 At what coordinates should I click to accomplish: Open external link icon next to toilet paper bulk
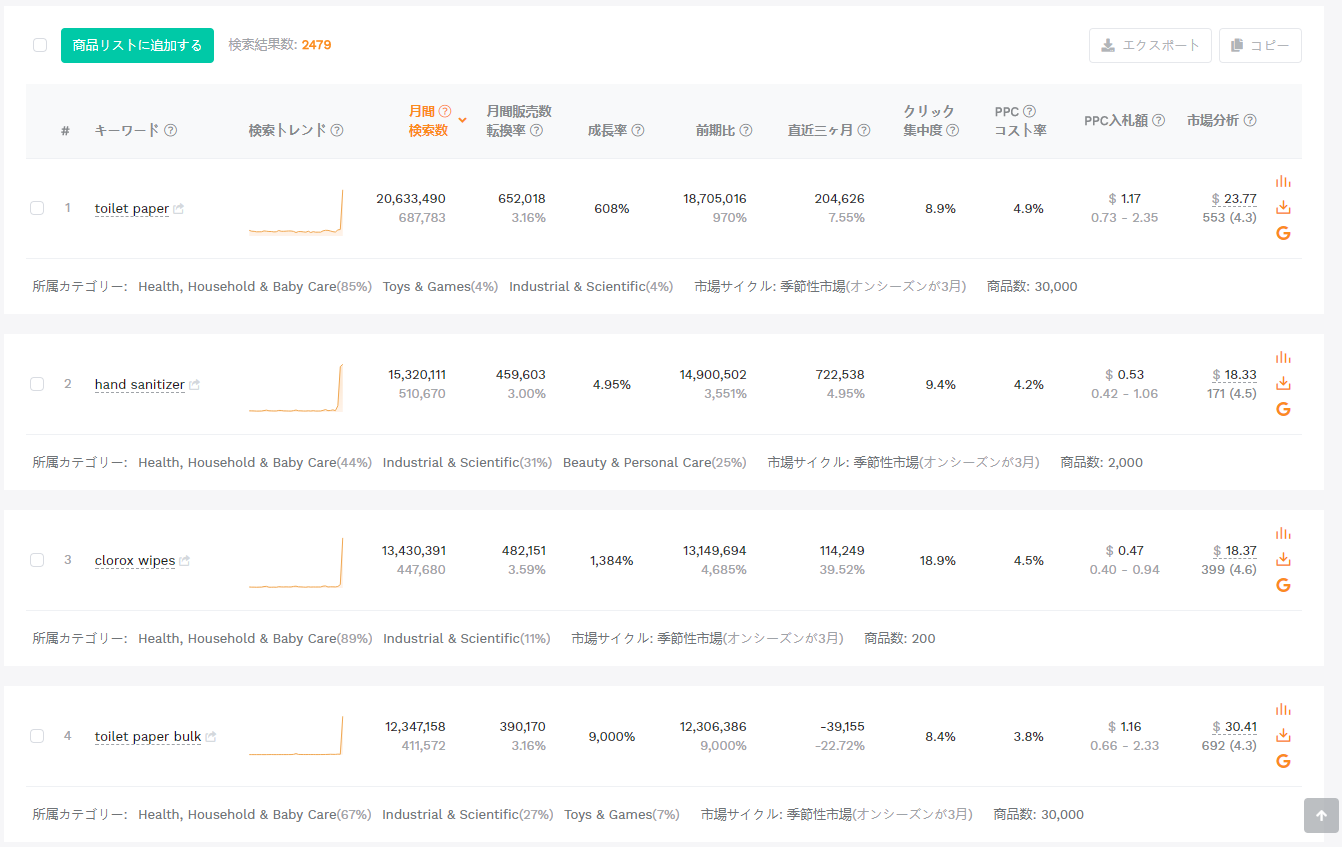pyautogui.click(x=211, y=737)
